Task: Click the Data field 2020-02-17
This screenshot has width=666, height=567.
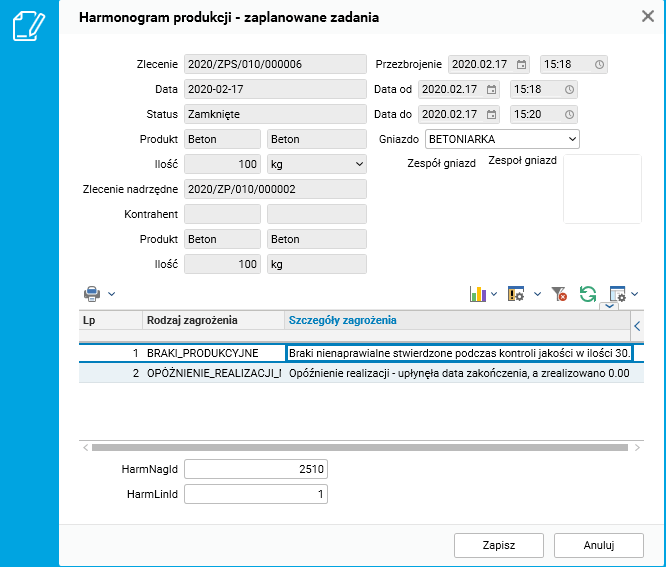Action: click(x=275, y=90)
